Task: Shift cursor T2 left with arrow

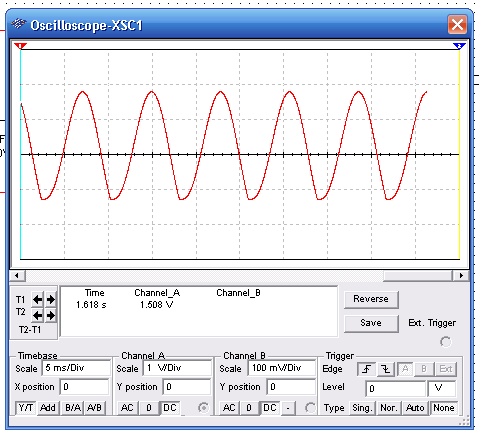Action: (x=37, y=315)
